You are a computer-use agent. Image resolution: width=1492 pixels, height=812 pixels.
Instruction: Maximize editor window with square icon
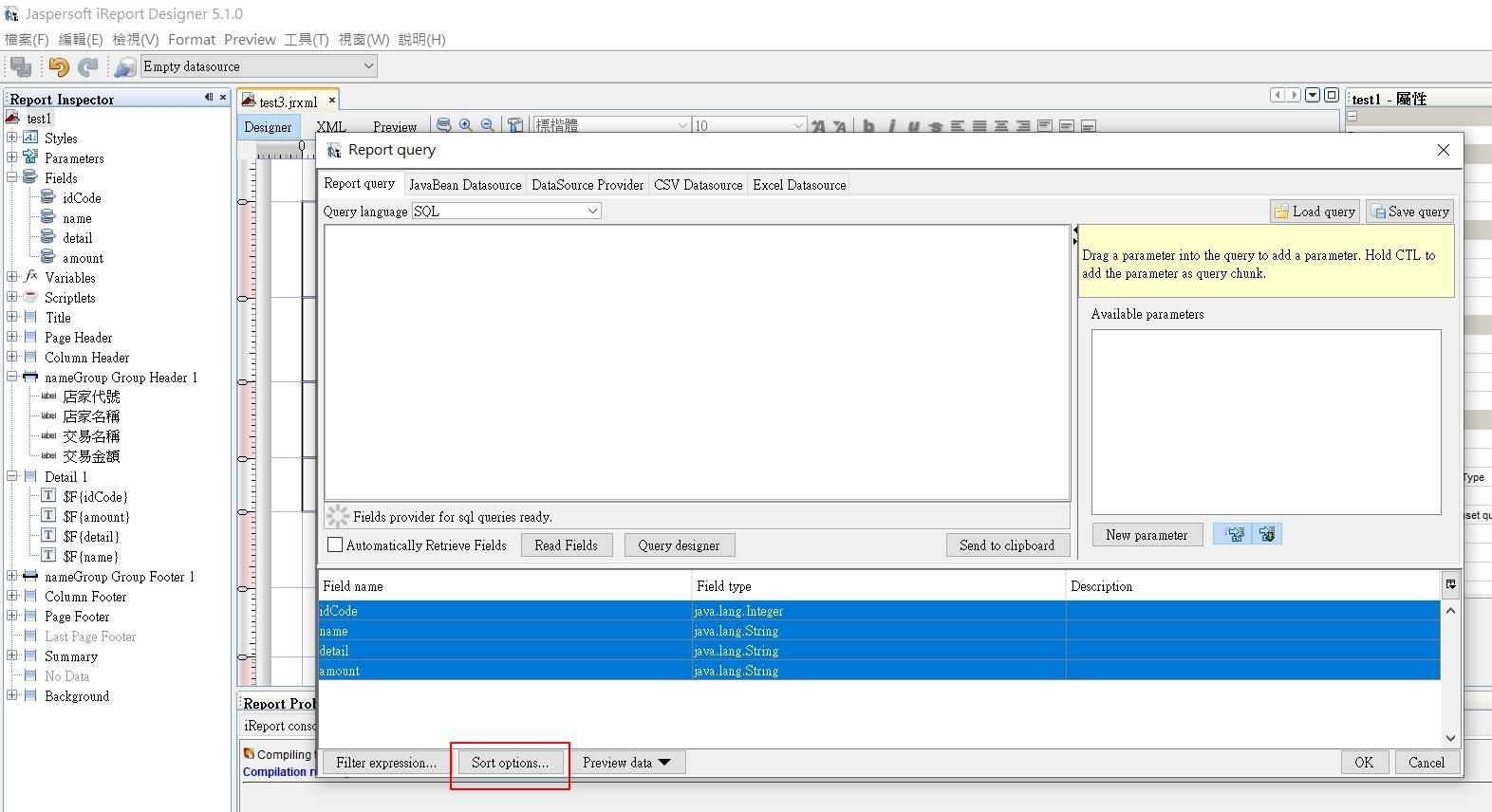1332,95
